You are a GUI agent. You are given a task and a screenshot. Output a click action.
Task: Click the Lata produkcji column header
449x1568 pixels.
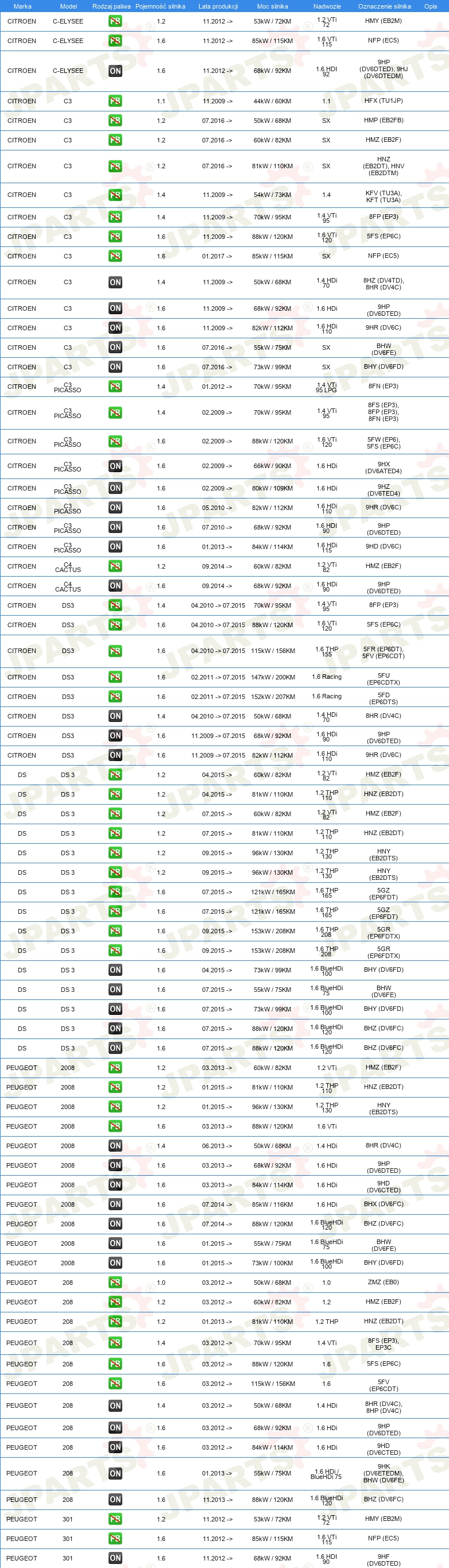[x=218, y=6]
